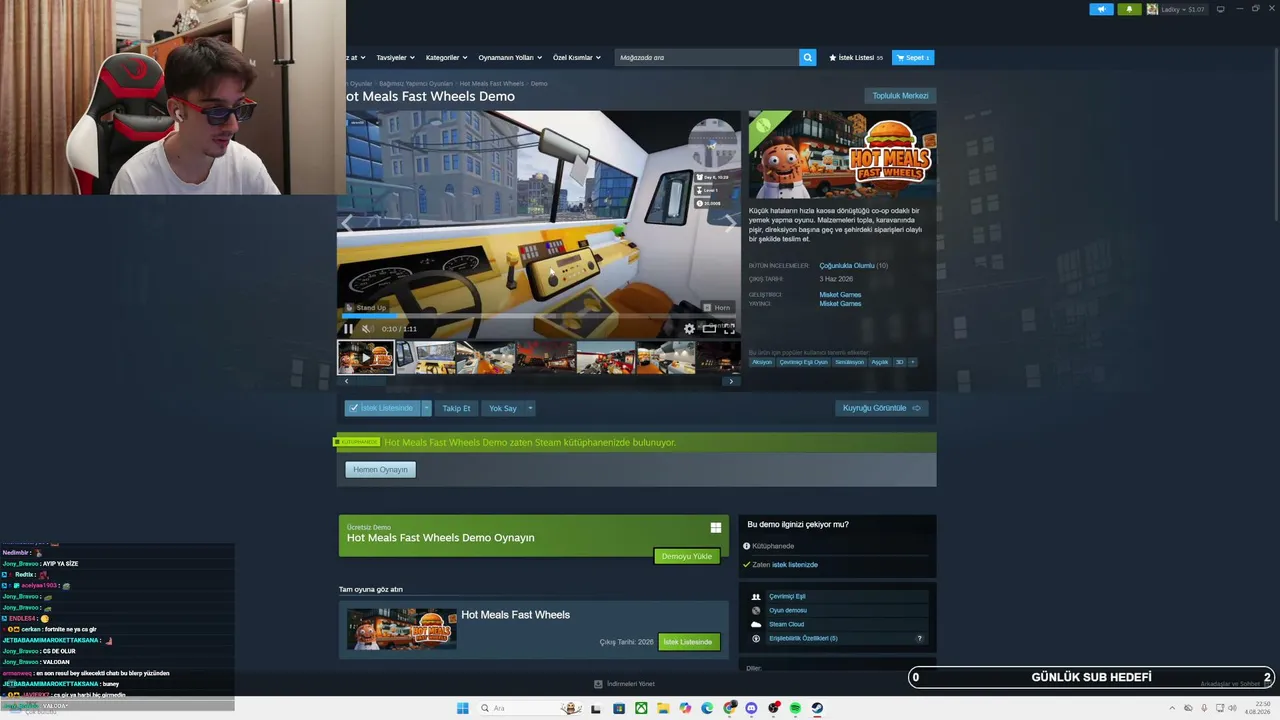Expand the Tavsiyeler store menu

coord(395,57)
